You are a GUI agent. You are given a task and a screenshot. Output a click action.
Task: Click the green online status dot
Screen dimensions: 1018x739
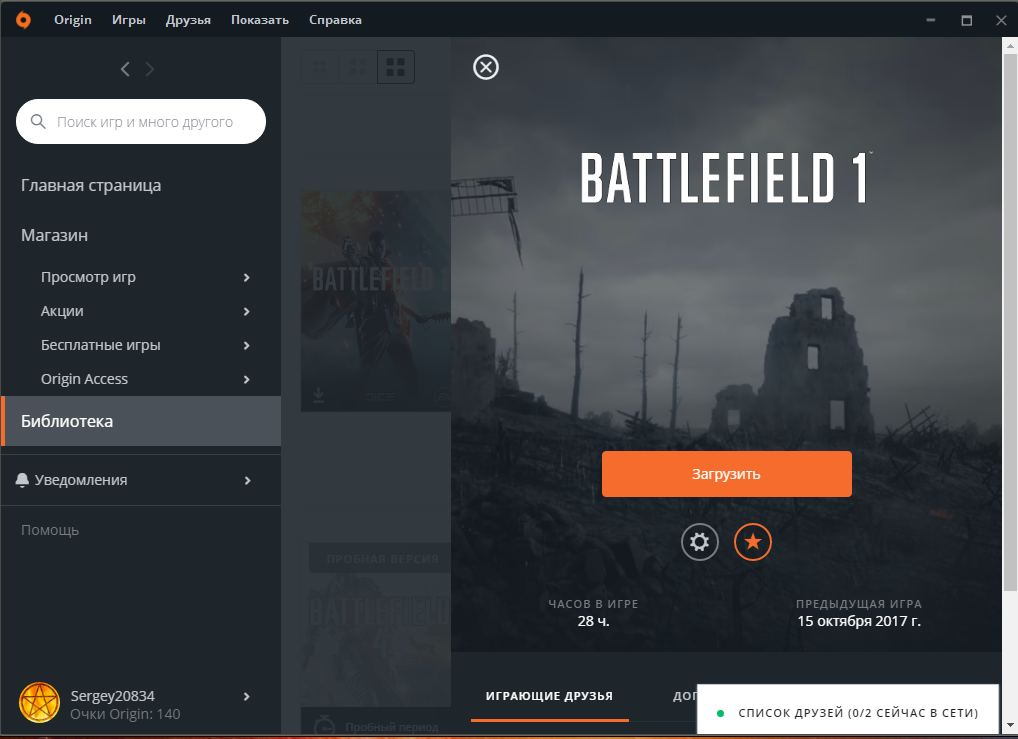[720, 713]
